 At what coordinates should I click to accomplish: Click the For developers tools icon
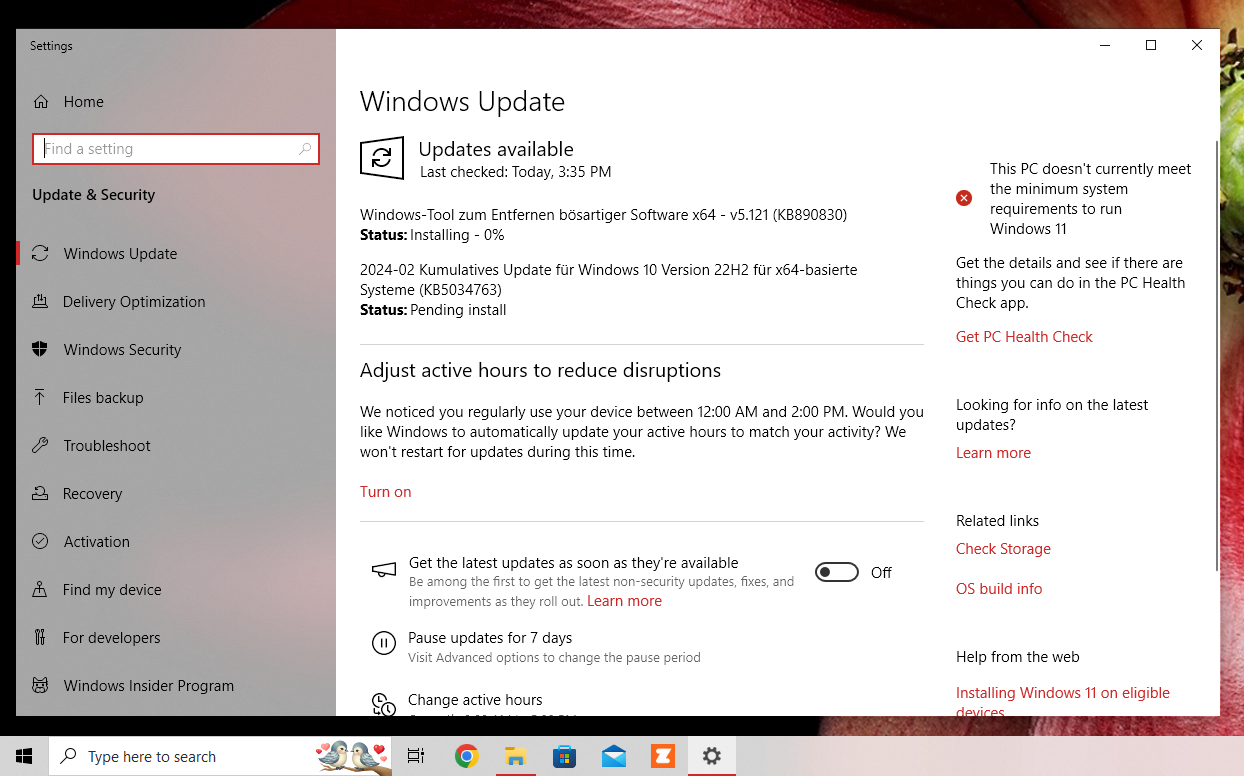pos(40,638)
